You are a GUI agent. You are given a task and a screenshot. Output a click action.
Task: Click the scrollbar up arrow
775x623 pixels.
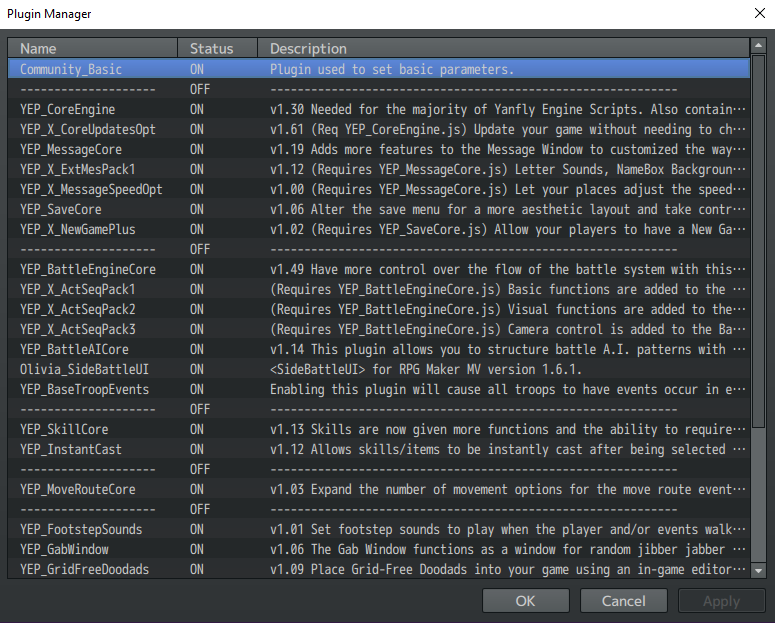click(x=758, y=46)
